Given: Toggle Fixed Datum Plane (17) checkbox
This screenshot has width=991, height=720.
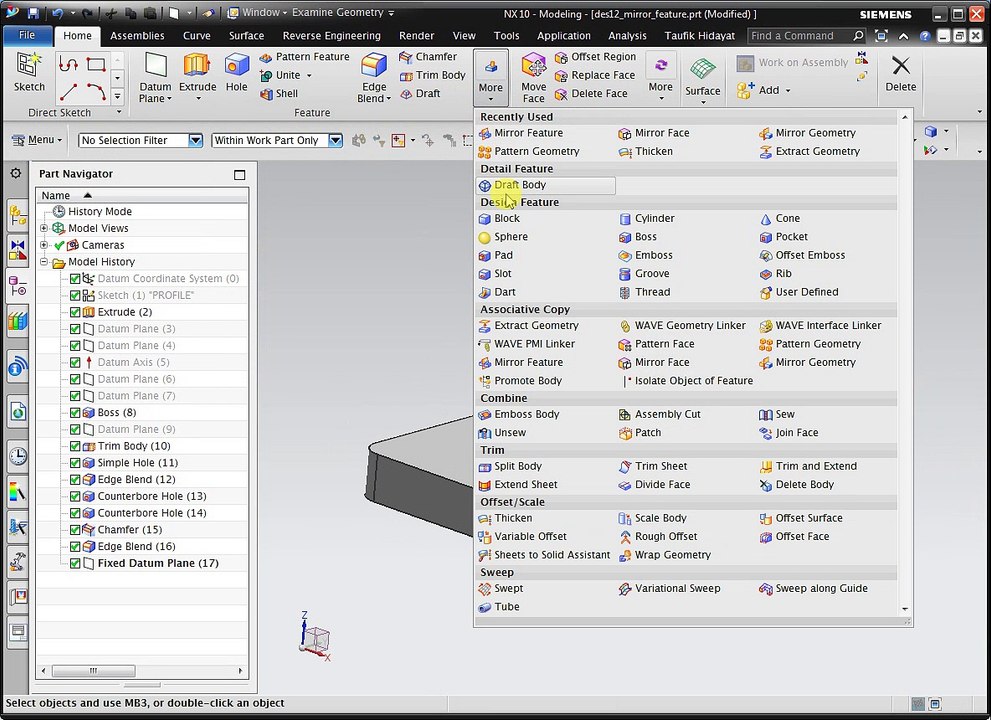Looking at the screenshot, I should click(x=75, y=563).
